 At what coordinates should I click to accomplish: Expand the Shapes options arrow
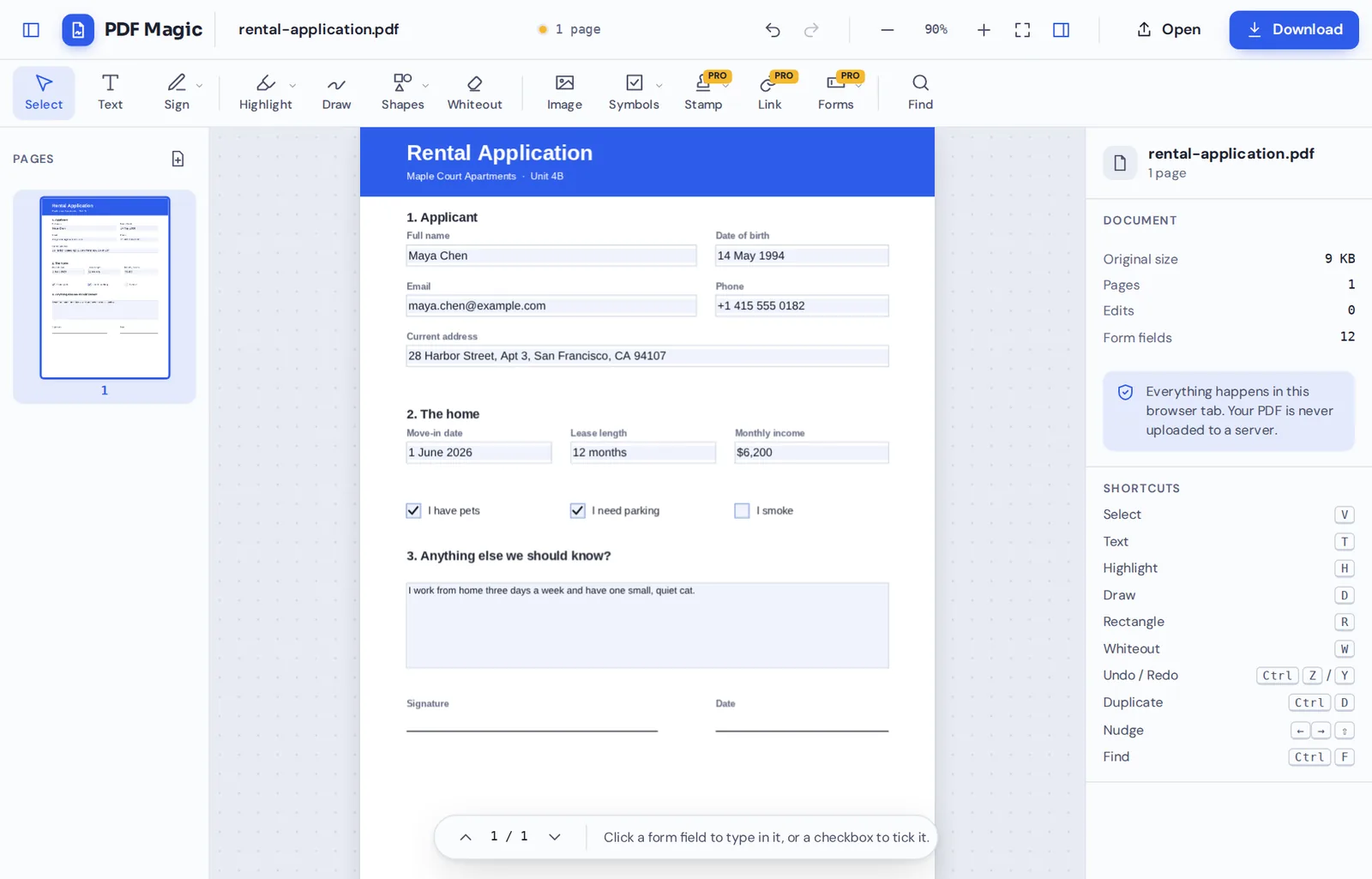tap(425, 85)
